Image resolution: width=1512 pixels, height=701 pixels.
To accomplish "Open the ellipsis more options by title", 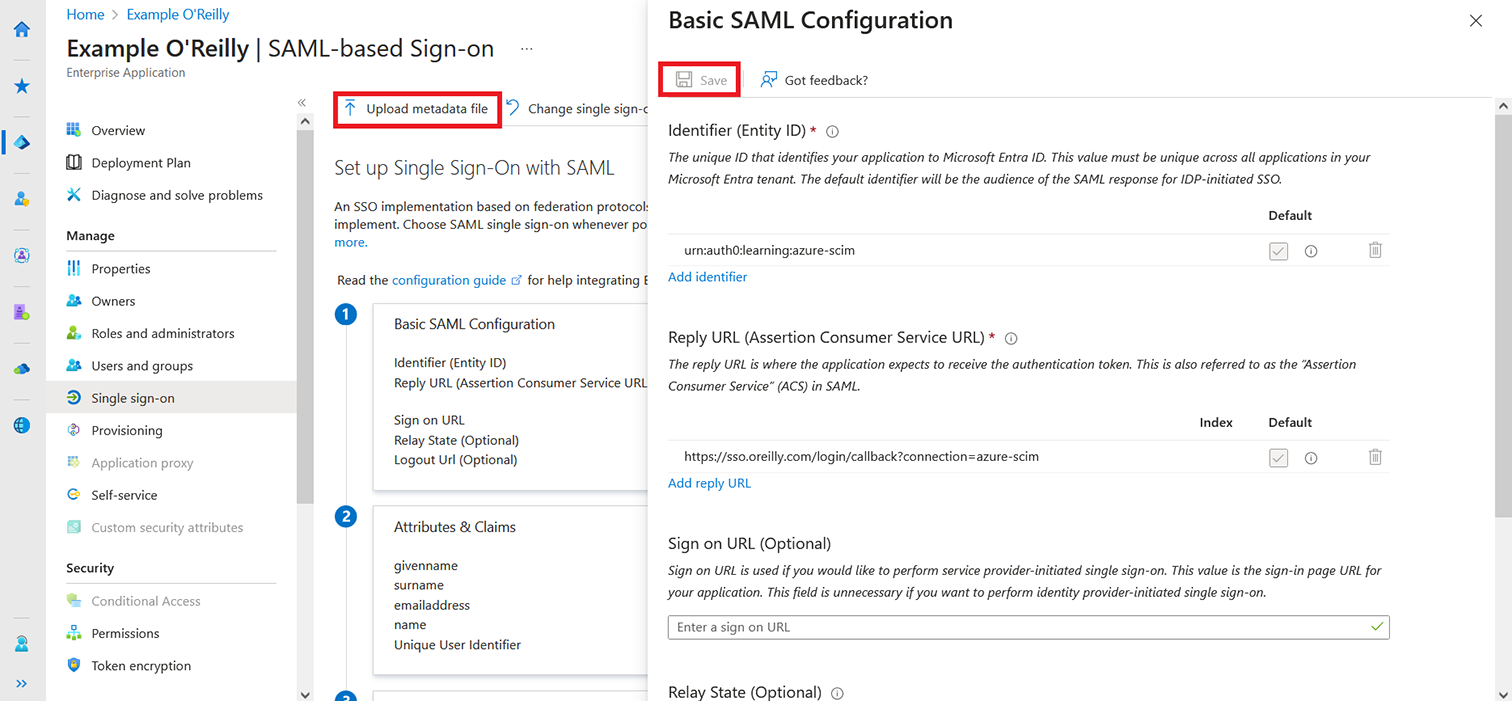I will click(527, 48).
